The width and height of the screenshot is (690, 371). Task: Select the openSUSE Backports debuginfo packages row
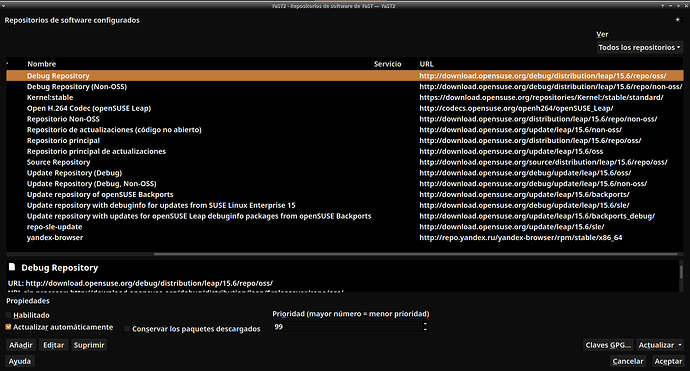click(345, 216)
